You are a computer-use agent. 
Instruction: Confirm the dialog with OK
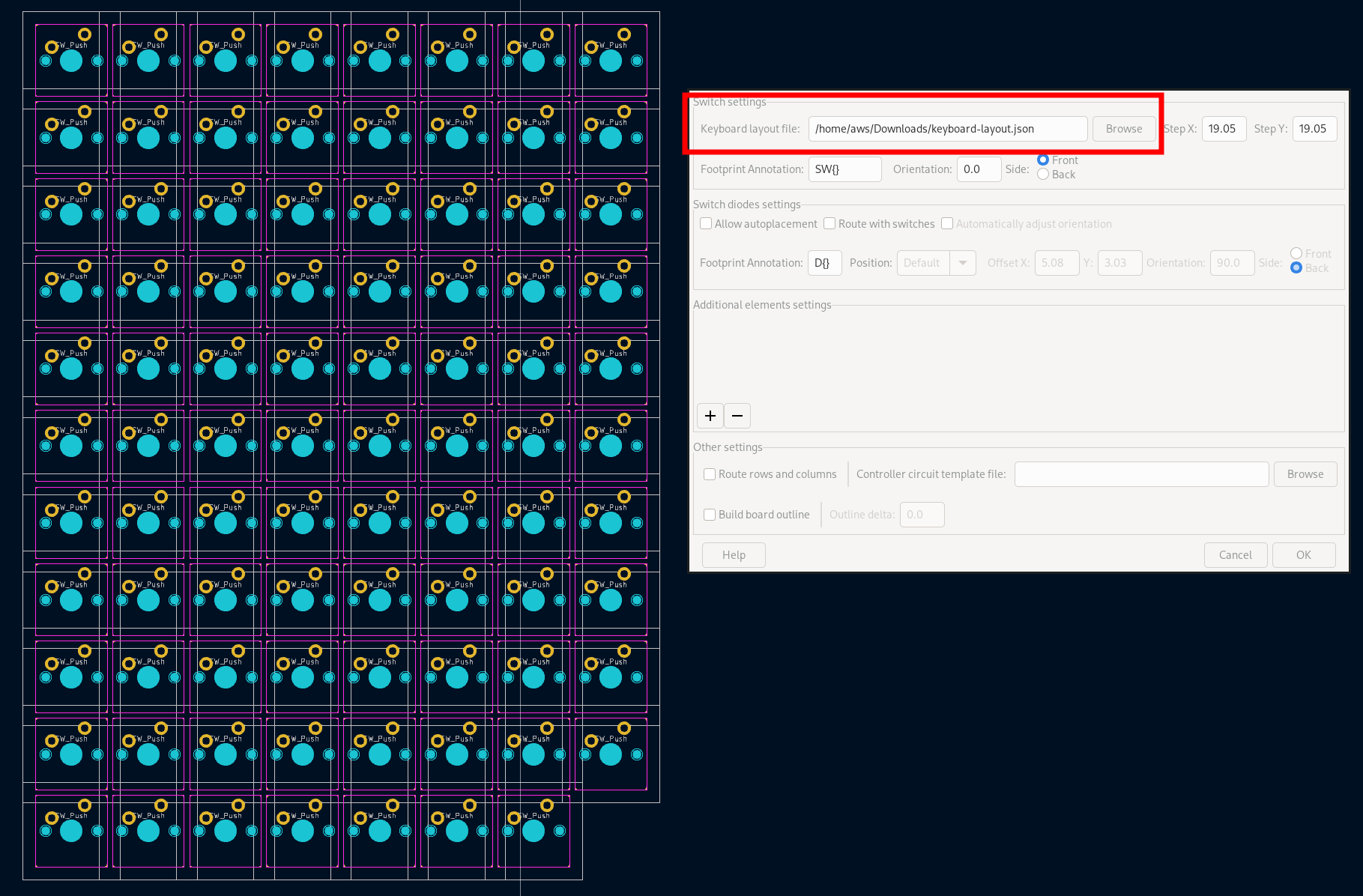pyautogui.click(x=1304, y=555)
